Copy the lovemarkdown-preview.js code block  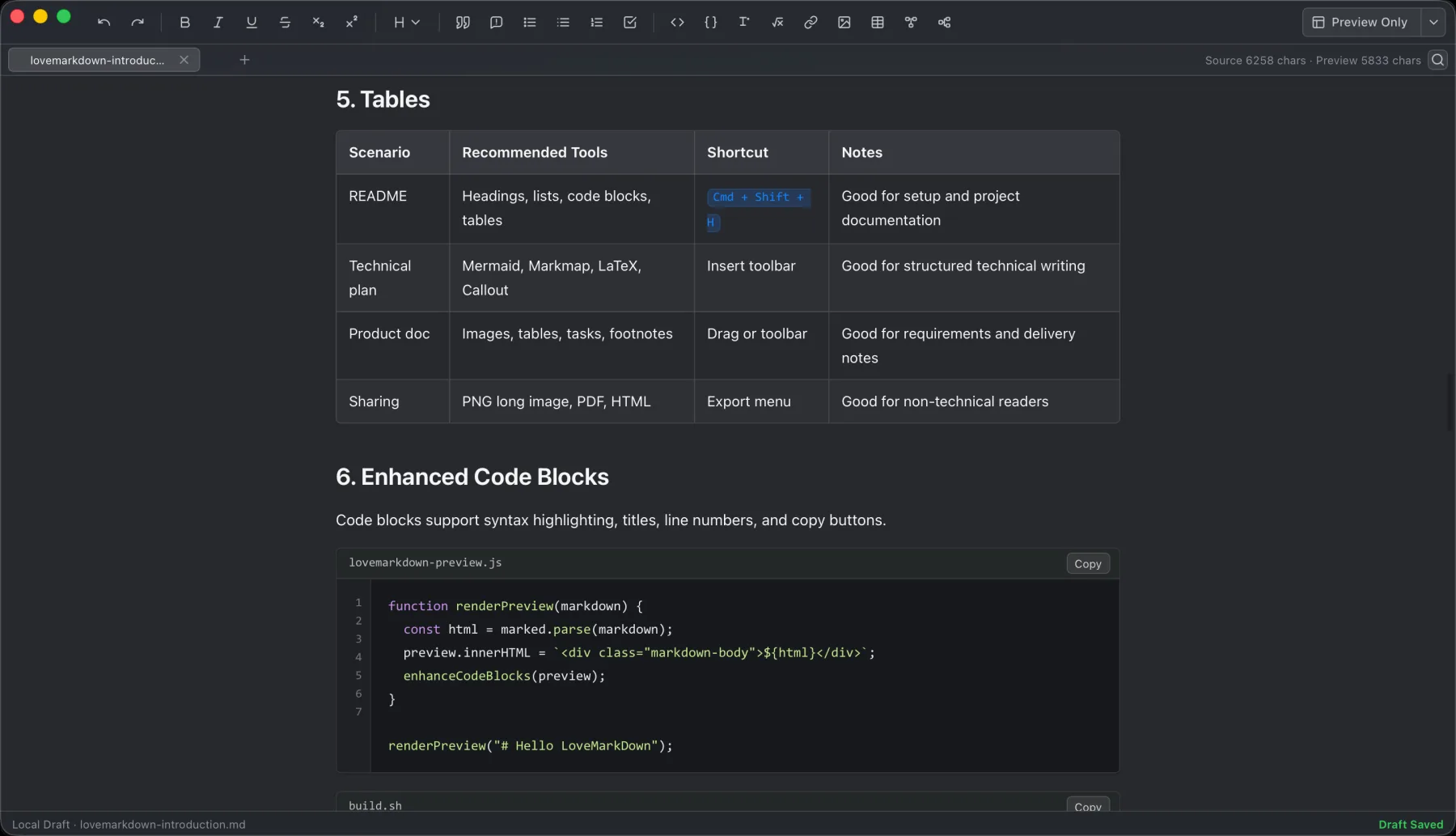pos(1088,564)
